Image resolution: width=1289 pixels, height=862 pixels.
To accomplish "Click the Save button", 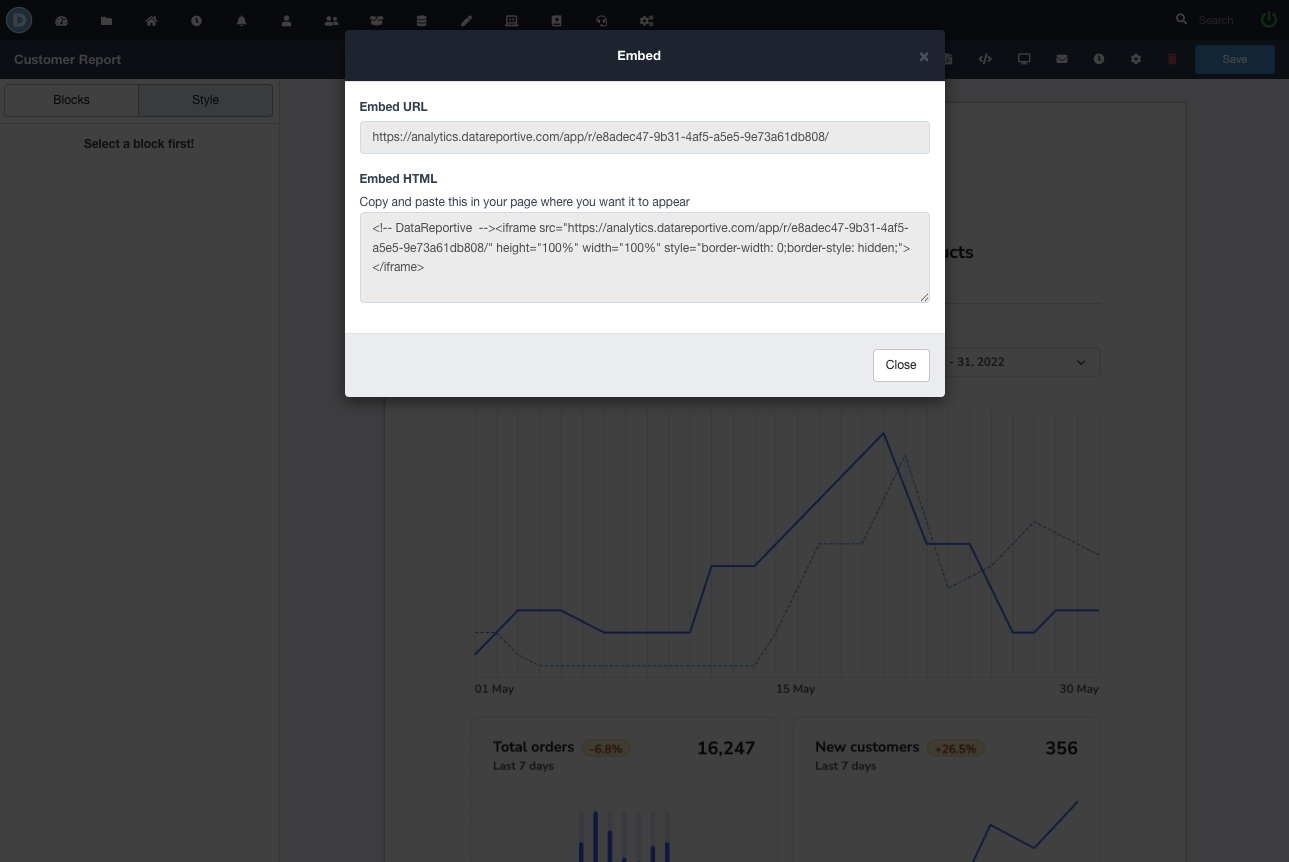I will click(1235, 59).
